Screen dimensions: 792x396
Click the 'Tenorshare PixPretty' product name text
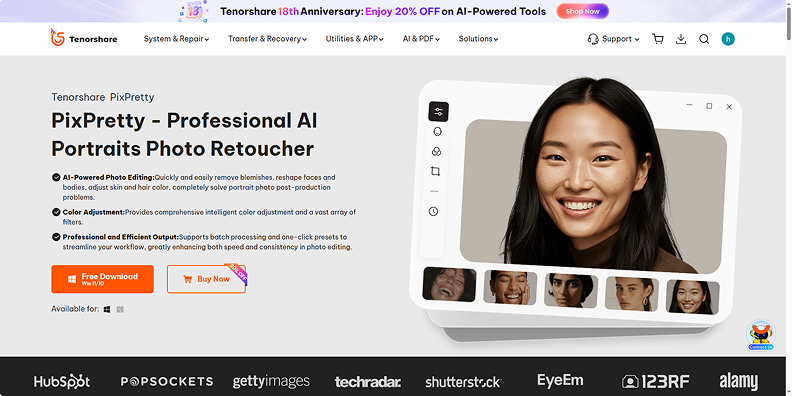(x=103, y=97)
